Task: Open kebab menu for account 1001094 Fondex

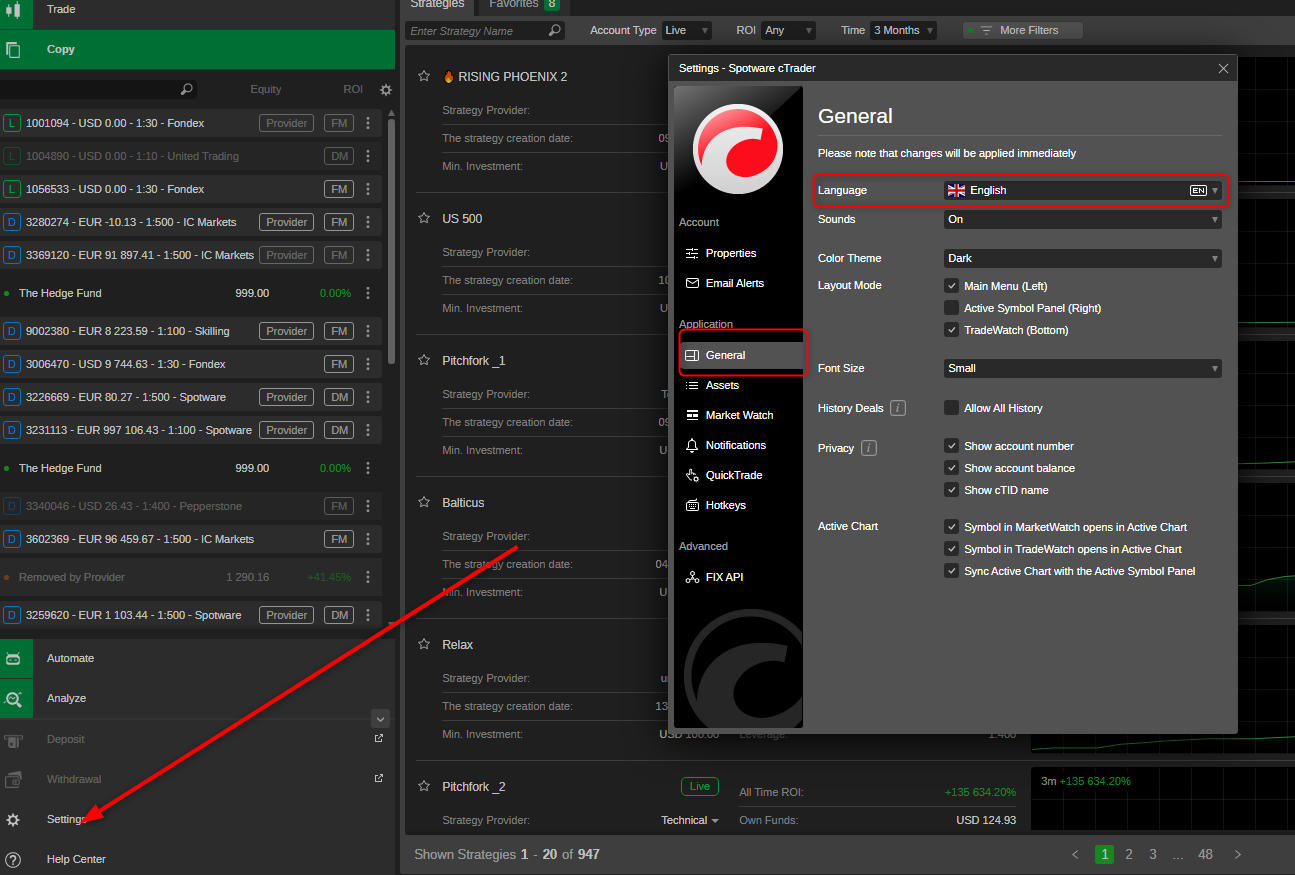Action: (368, 123)
